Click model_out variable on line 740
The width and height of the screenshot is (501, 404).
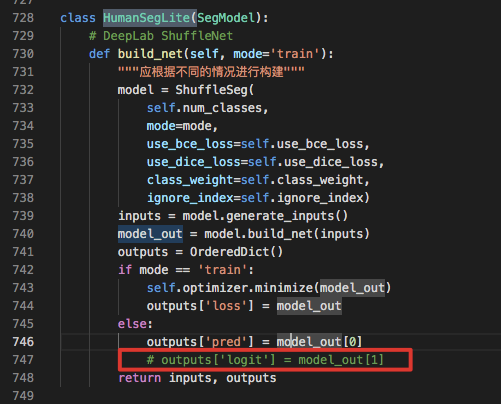click(150, 234)
